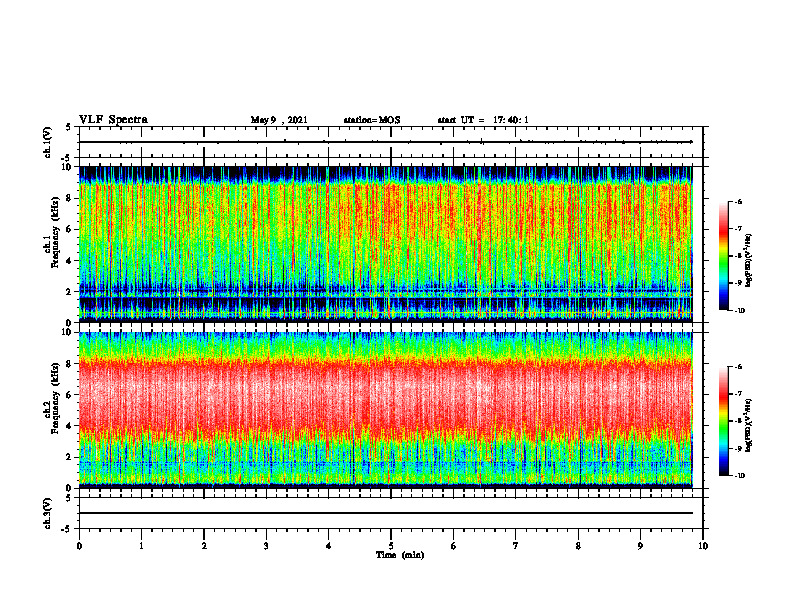Click the ch.2 spectrogram color bar
The image size is (792, 612).
(x=724, y=421)
